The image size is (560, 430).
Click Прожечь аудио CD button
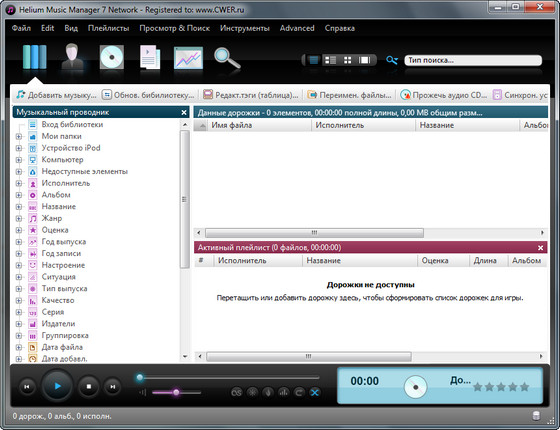tap(444, 95)
